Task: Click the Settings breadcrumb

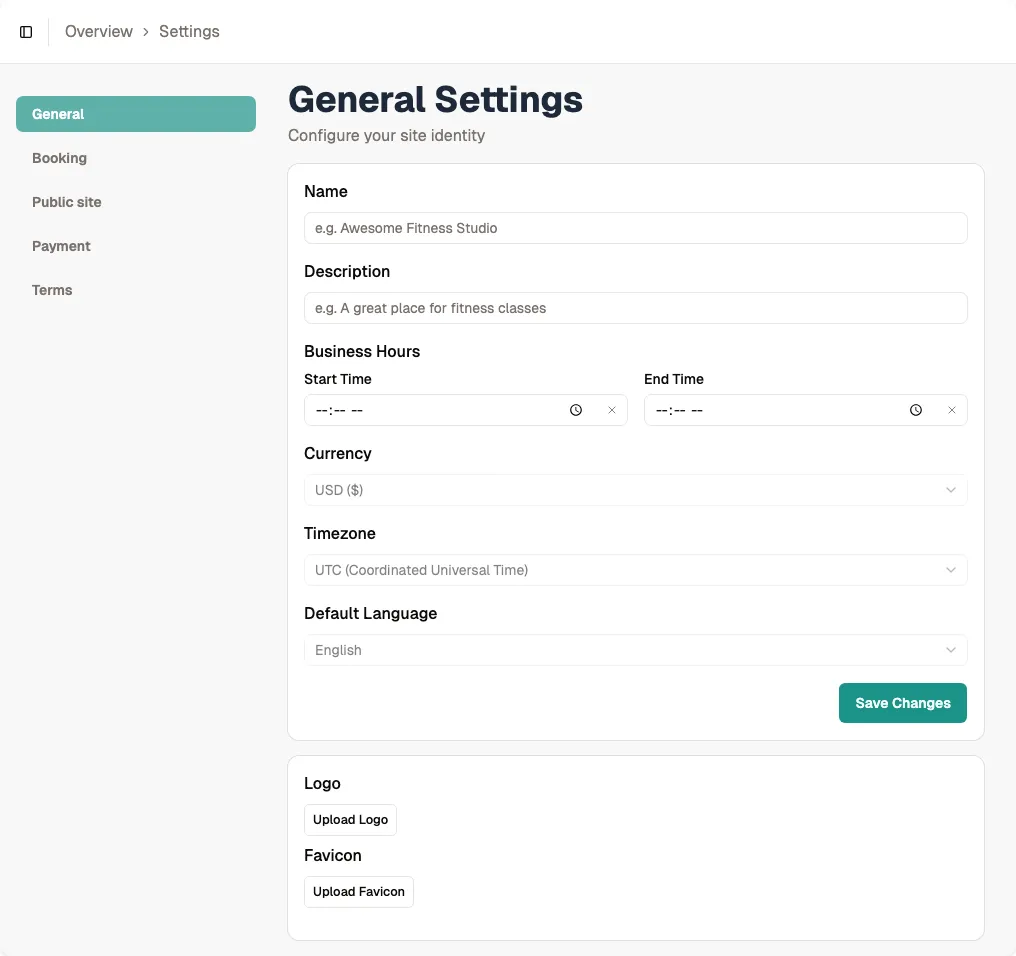Action: click(189, 32)
